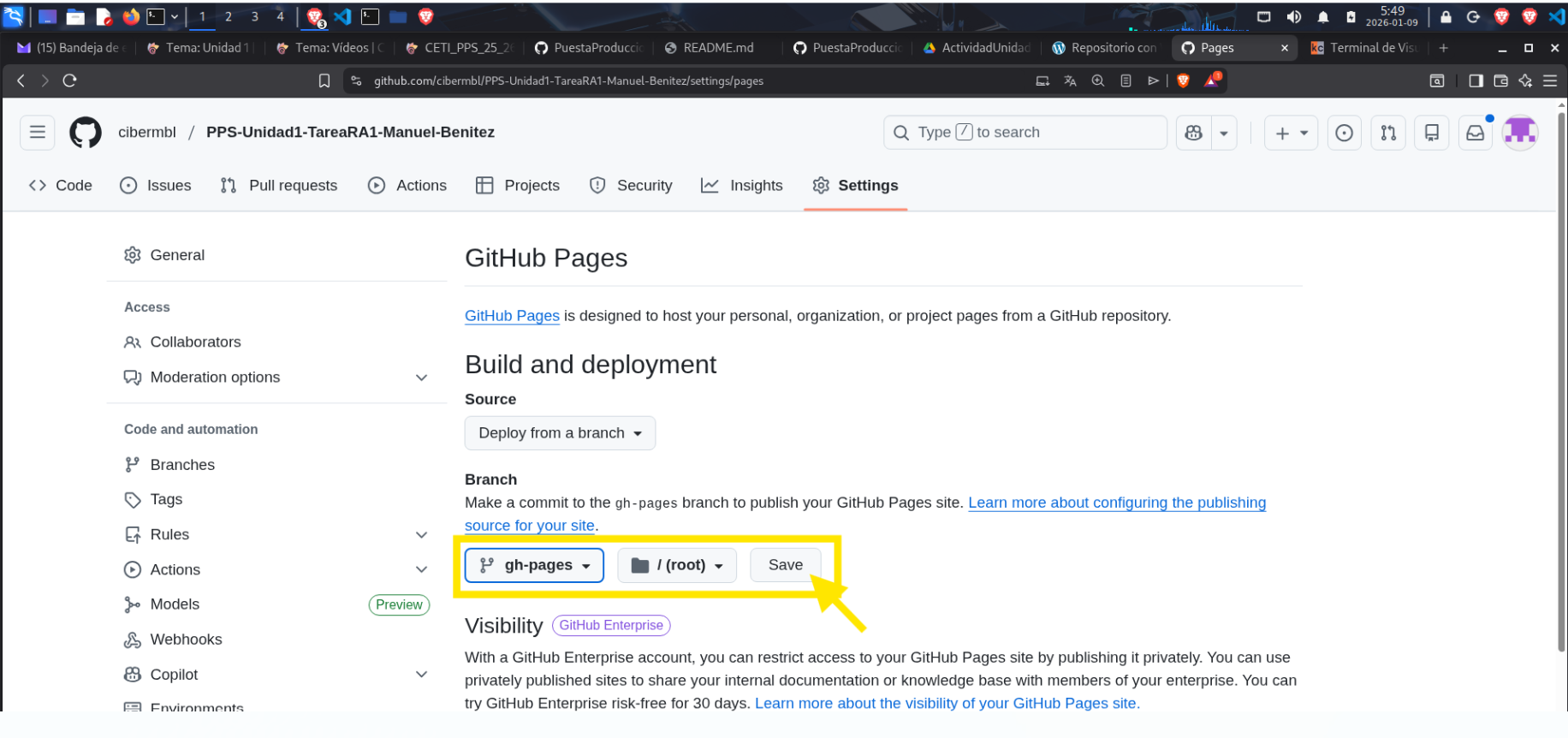Open your Issues from the header icon
This screenshot has width=1568, height=738.
1345,133
